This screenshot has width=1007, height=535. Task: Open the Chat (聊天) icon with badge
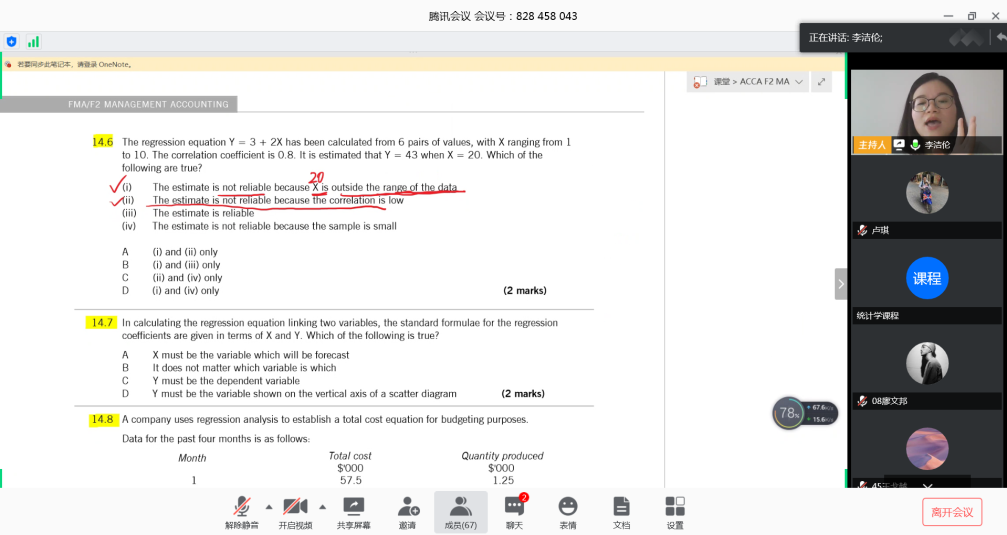514,511
